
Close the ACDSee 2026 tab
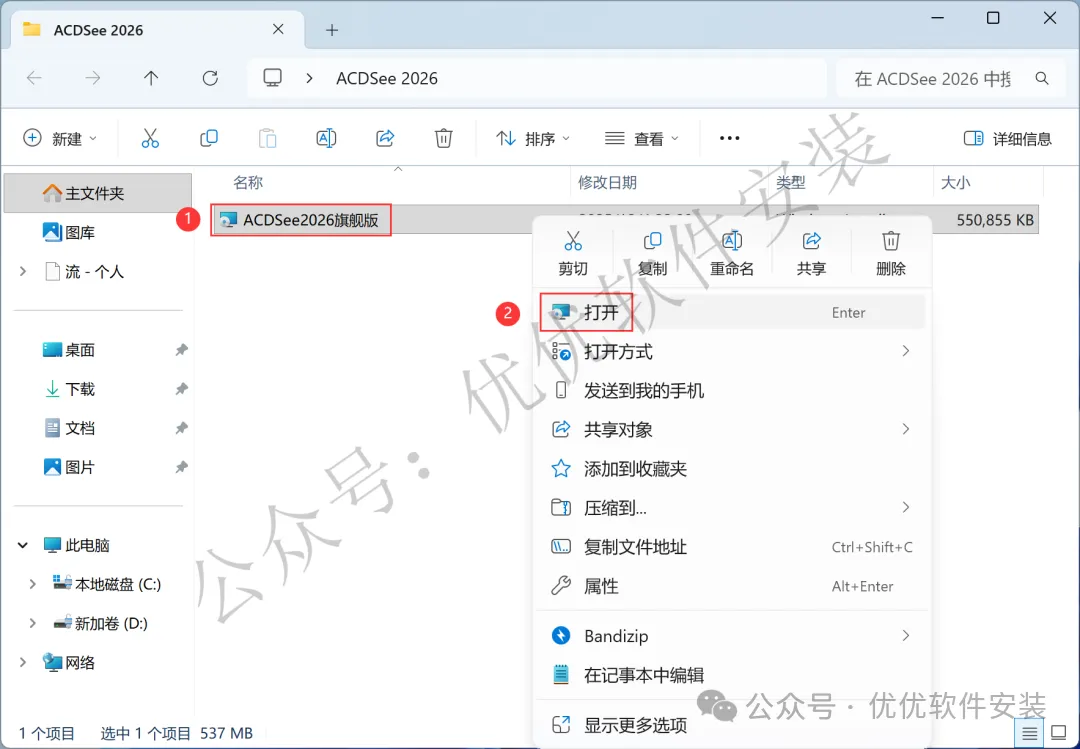coord(278,29)
